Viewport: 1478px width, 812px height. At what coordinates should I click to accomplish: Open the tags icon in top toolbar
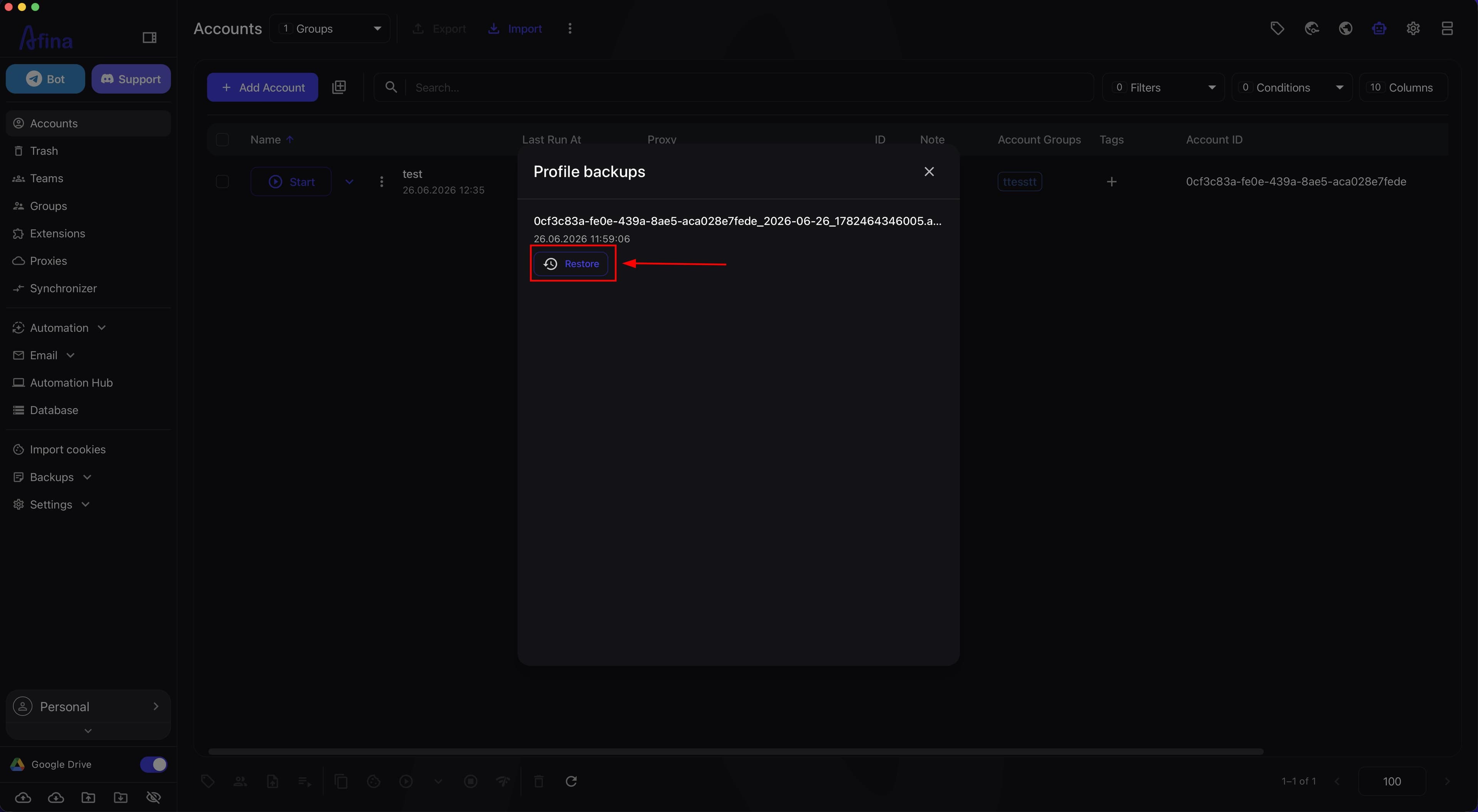pos(1277,29)
